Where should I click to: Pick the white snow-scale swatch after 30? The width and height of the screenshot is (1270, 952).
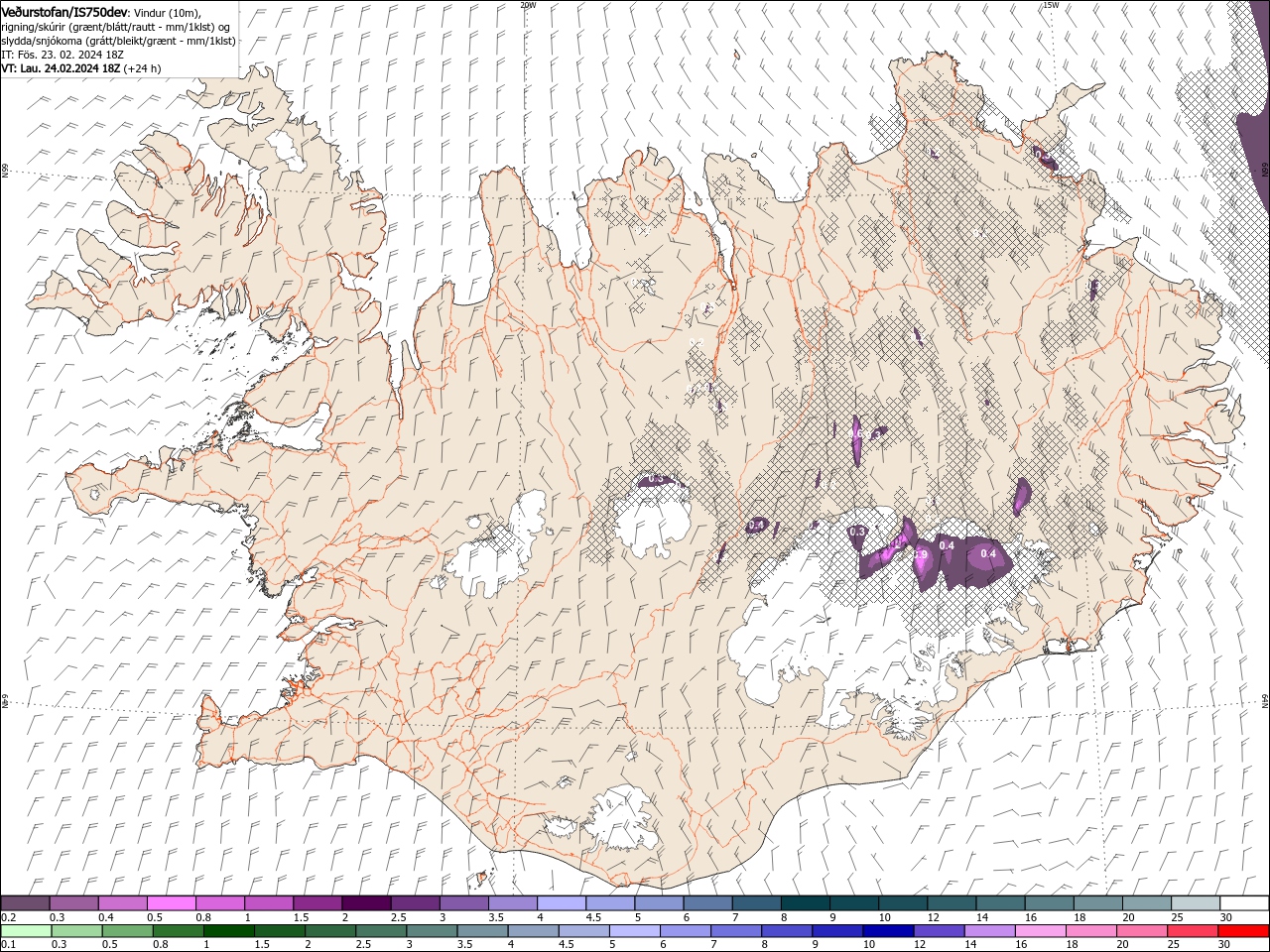click(1244, 903)
